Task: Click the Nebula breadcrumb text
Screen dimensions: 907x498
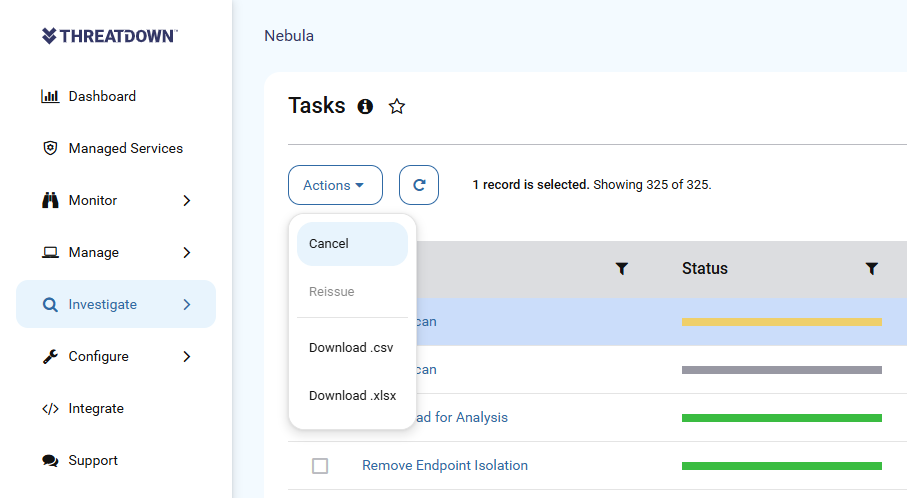Action: pyautogui.click(x=289, y=36)
